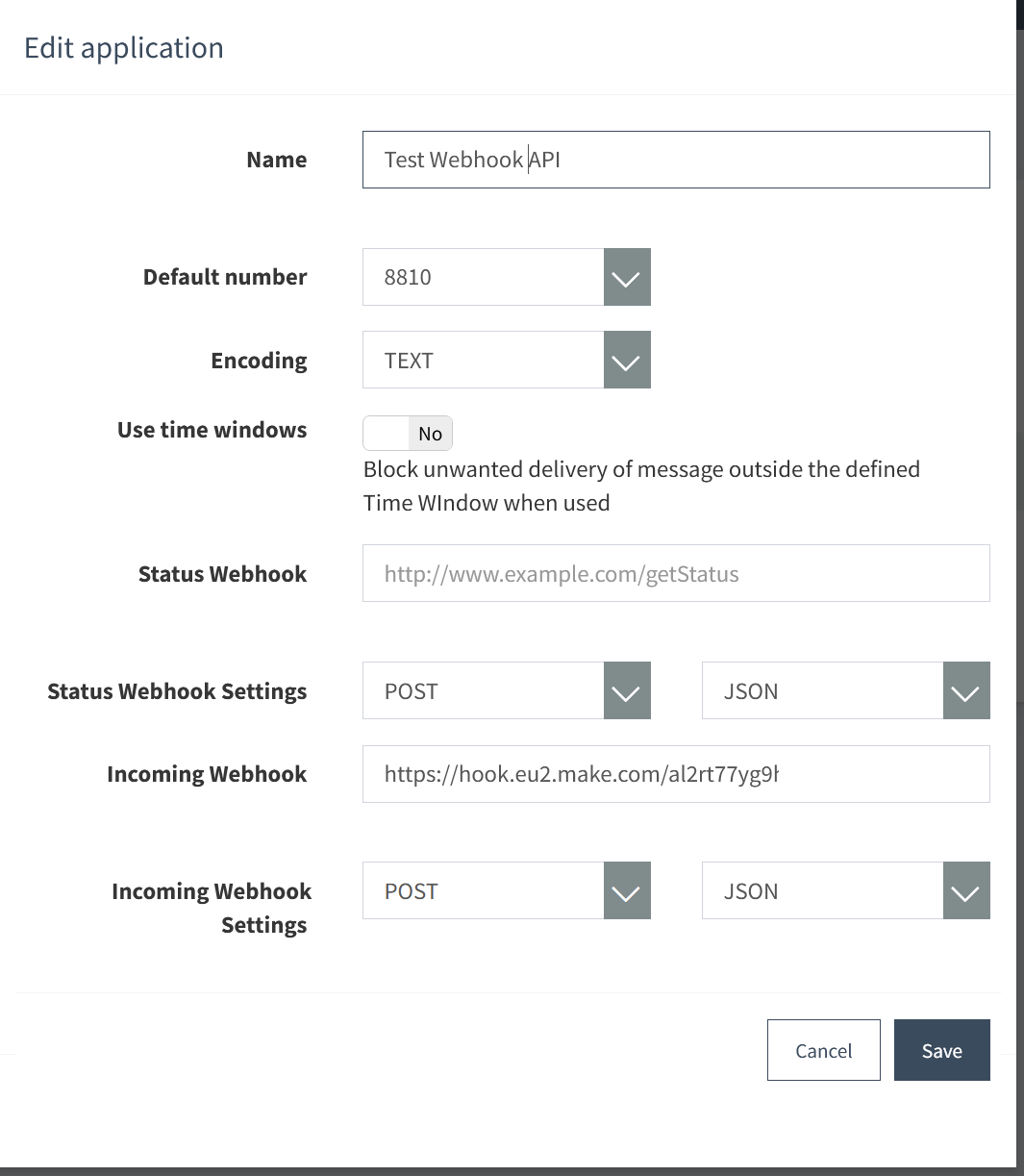
Task: Click the Edit application dialog title
Action: click(124, 48)
